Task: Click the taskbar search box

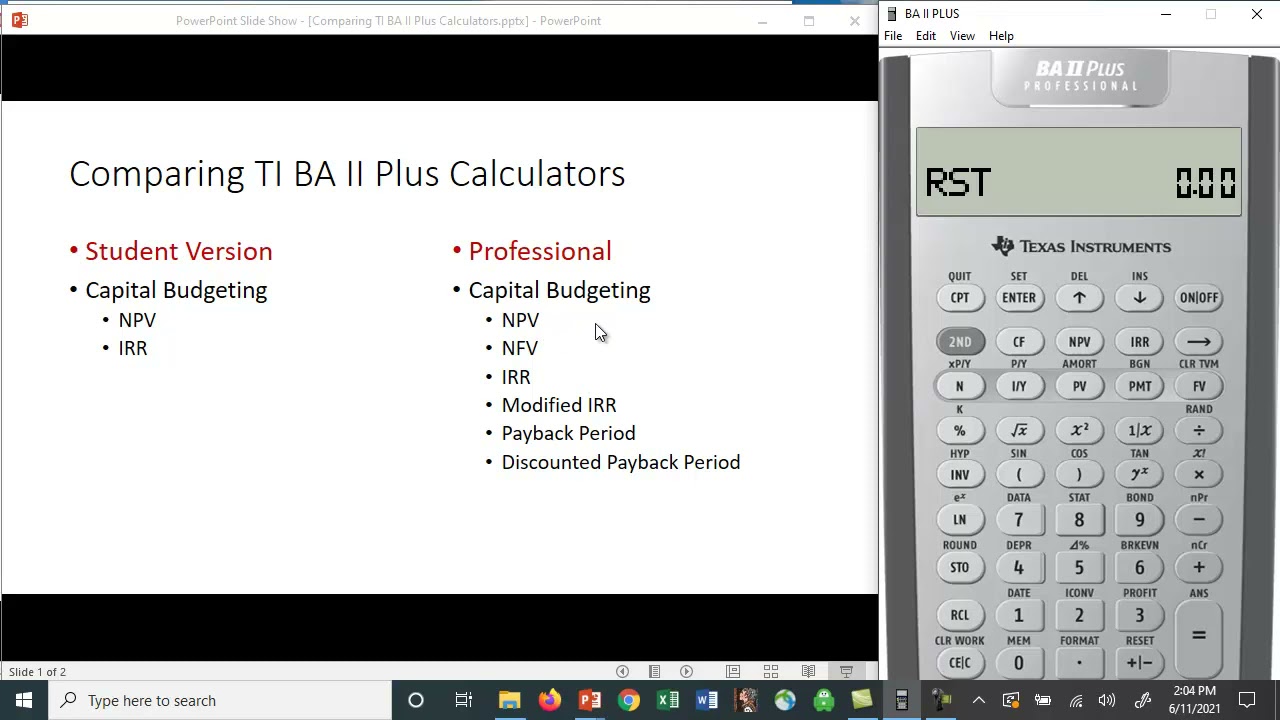Action: tap(220, 700)
